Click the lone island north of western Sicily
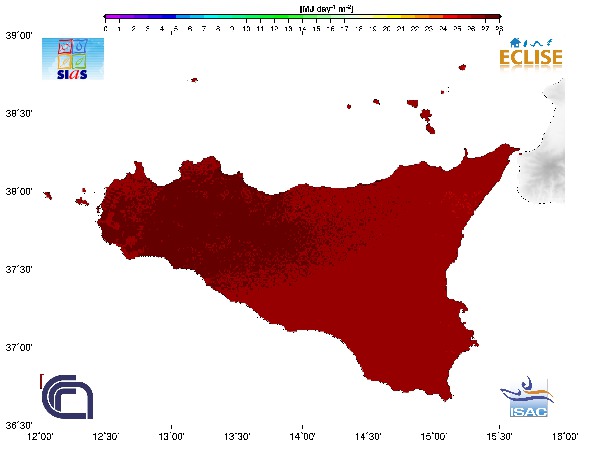600x450 pixels. (194, 80)
